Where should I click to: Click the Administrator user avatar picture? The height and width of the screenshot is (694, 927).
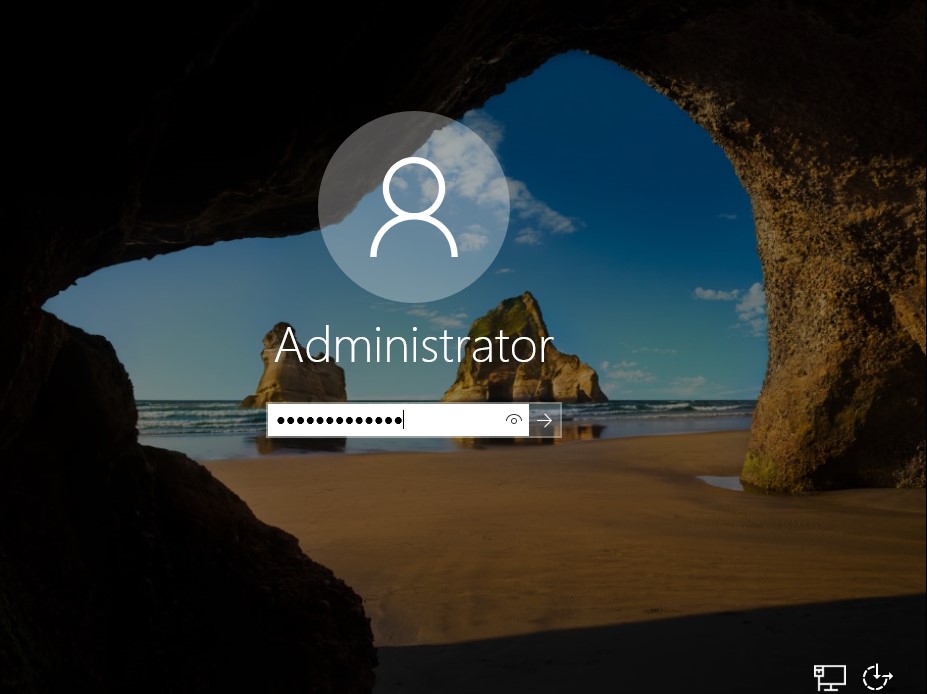pyautogui.click(x=413, y=207)
